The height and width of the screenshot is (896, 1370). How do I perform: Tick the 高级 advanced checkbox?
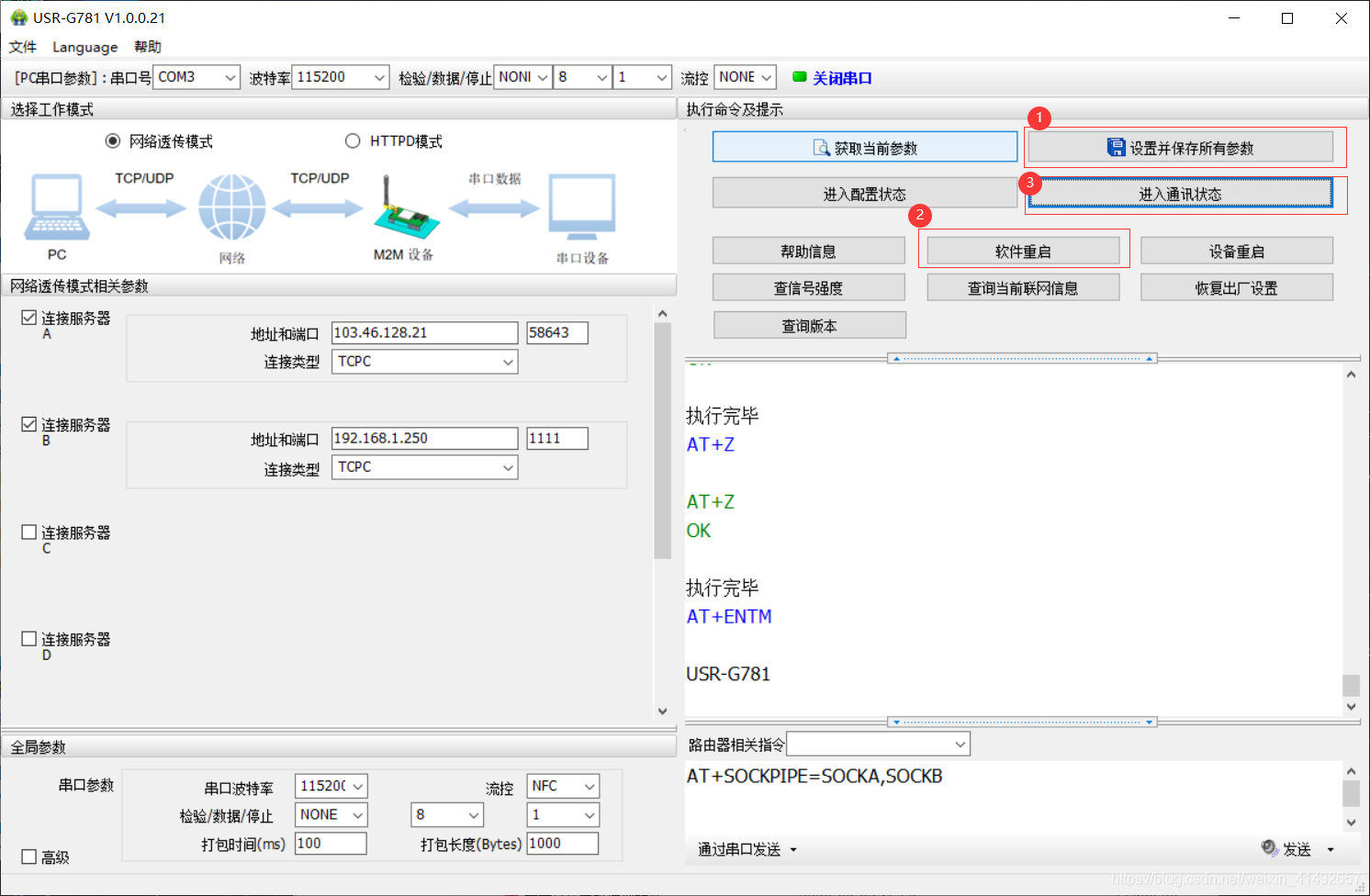[x=29, y=857]
